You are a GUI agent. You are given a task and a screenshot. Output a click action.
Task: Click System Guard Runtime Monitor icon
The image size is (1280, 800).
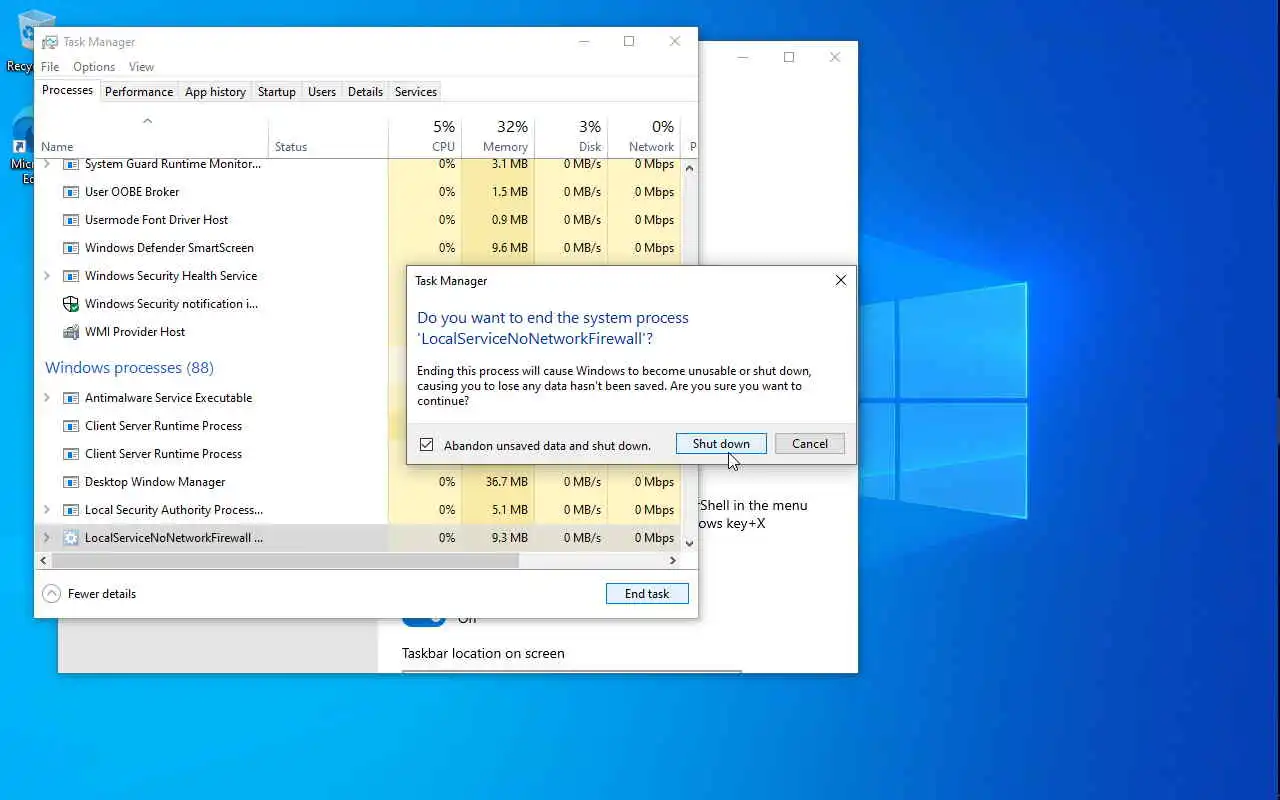[71, 164]
